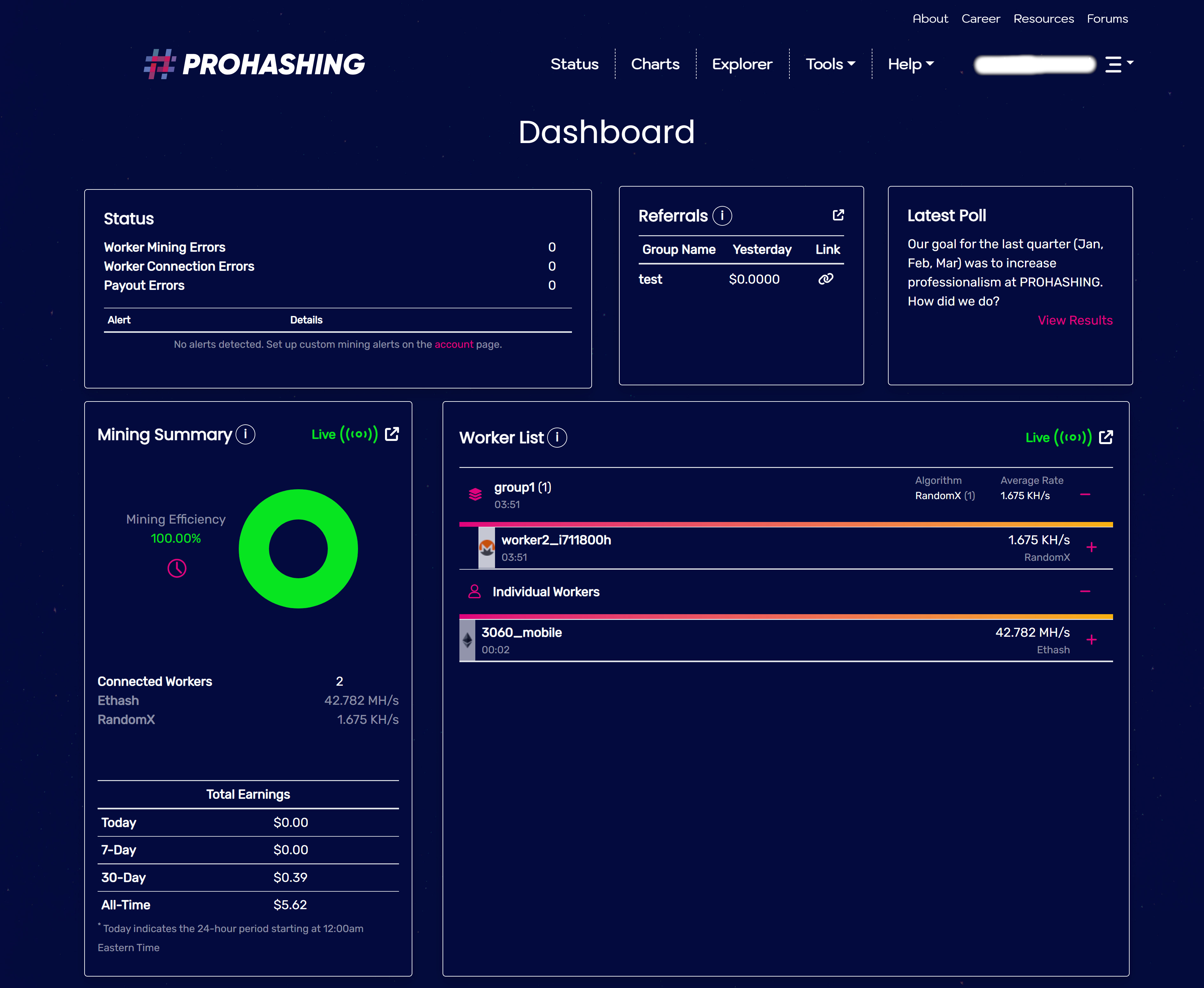
Task: Click the Today earnings row label
Action: (118, 822)
